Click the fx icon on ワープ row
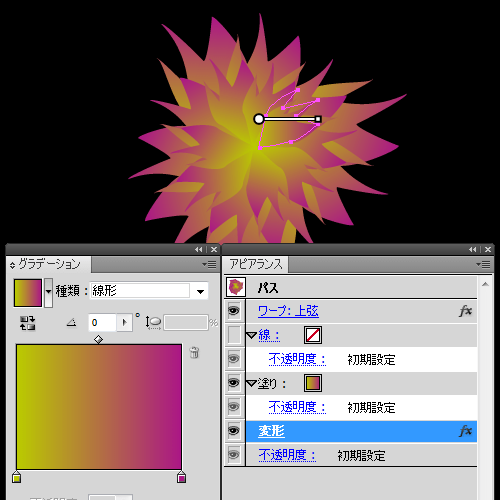 click(465, 311)
